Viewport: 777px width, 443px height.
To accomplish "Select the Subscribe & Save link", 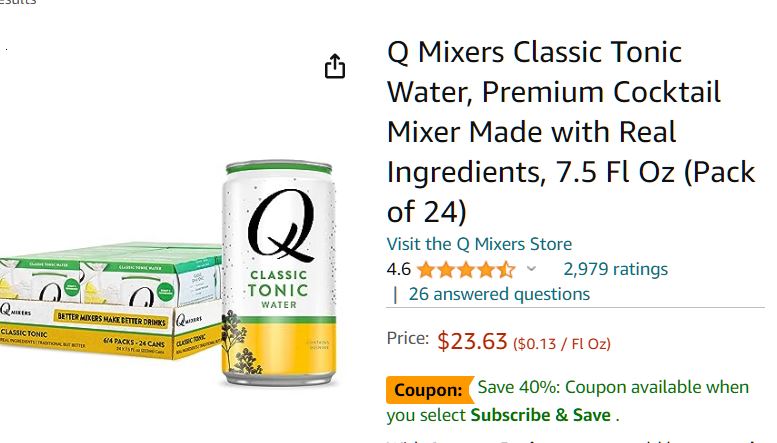I will [541, 415].
